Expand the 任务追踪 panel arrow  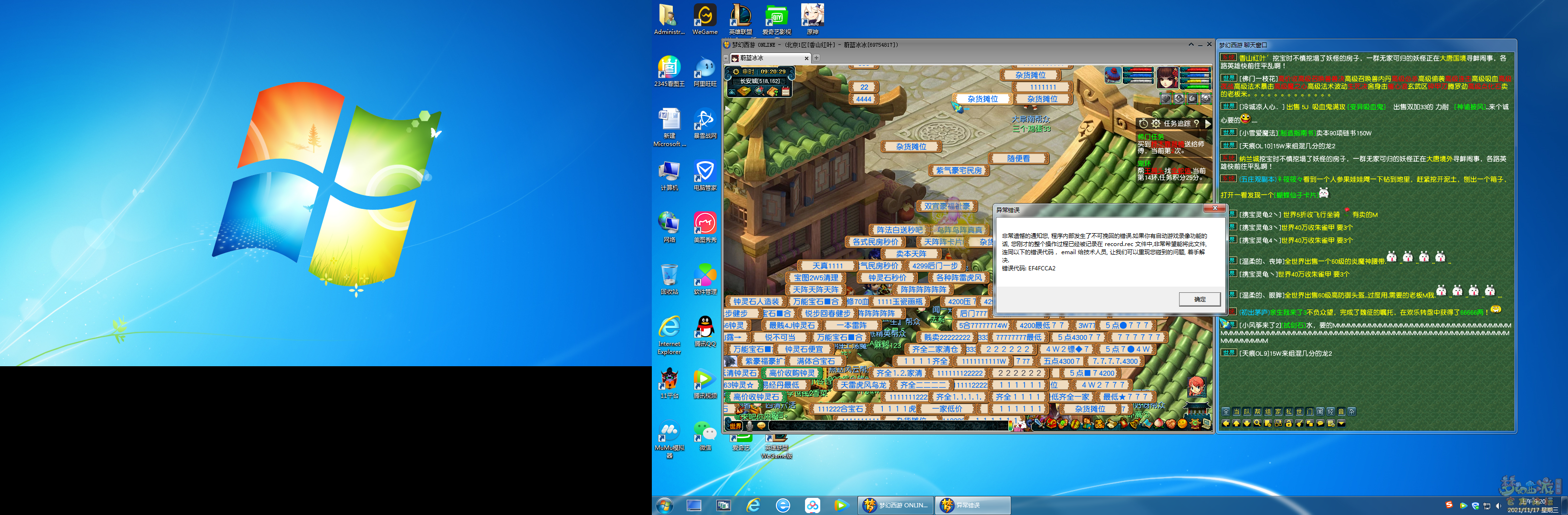coord(1208,124)
